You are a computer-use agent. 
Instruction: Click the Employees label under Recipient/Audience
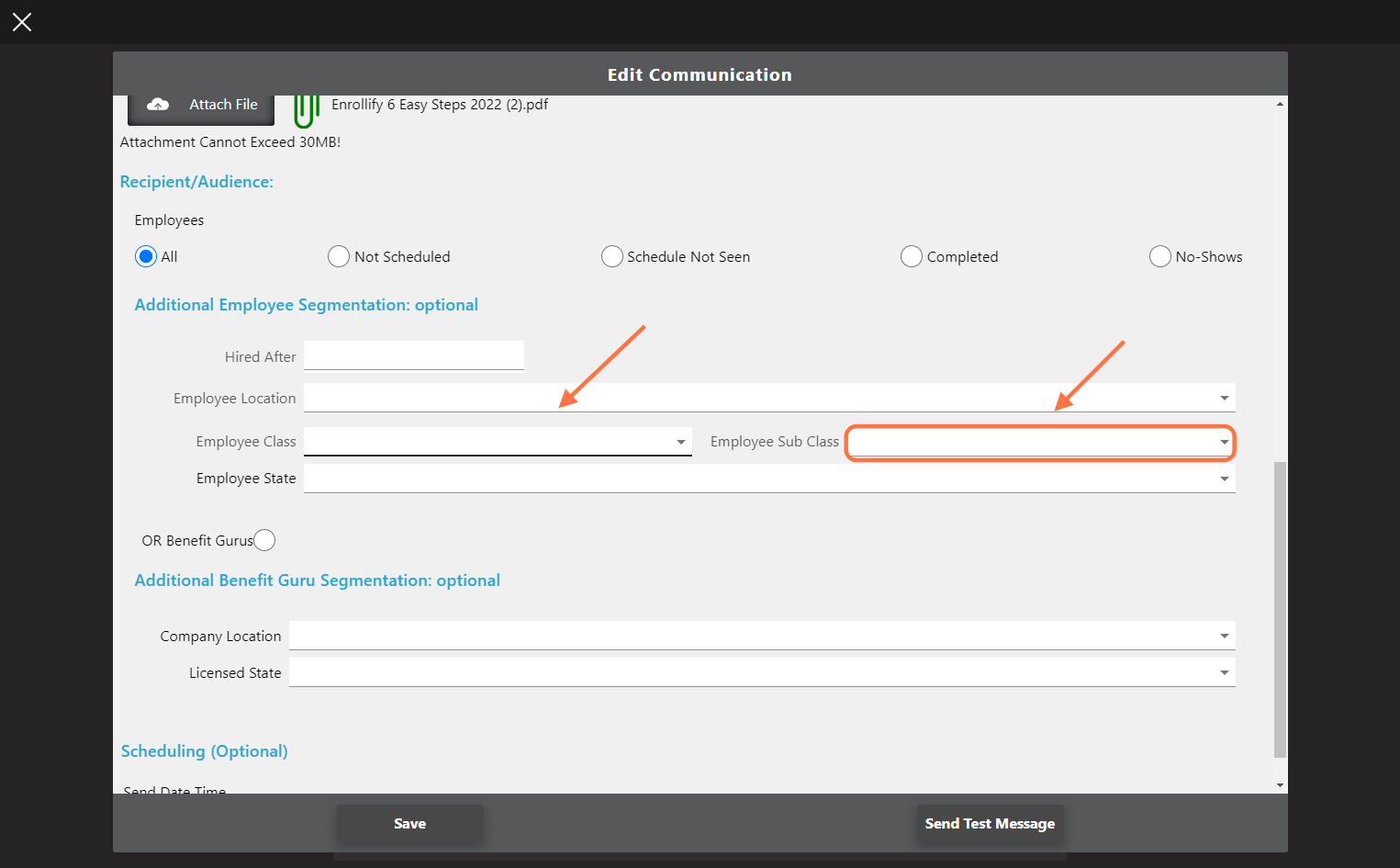[169, 220]
